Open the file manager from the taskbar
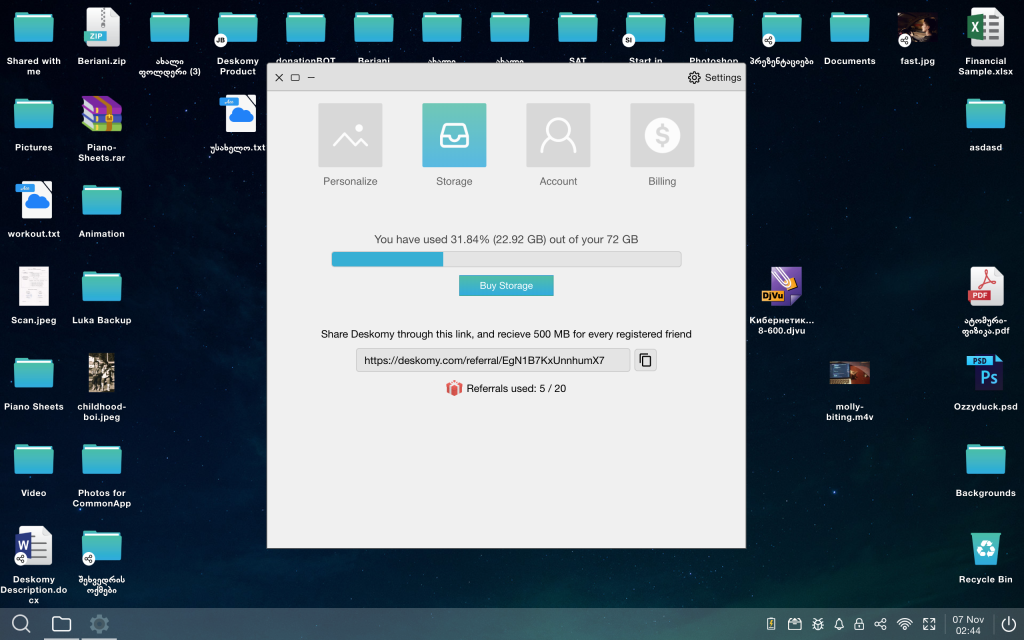1024x640 pixels. pyautogui.click(x=61, y=624)
